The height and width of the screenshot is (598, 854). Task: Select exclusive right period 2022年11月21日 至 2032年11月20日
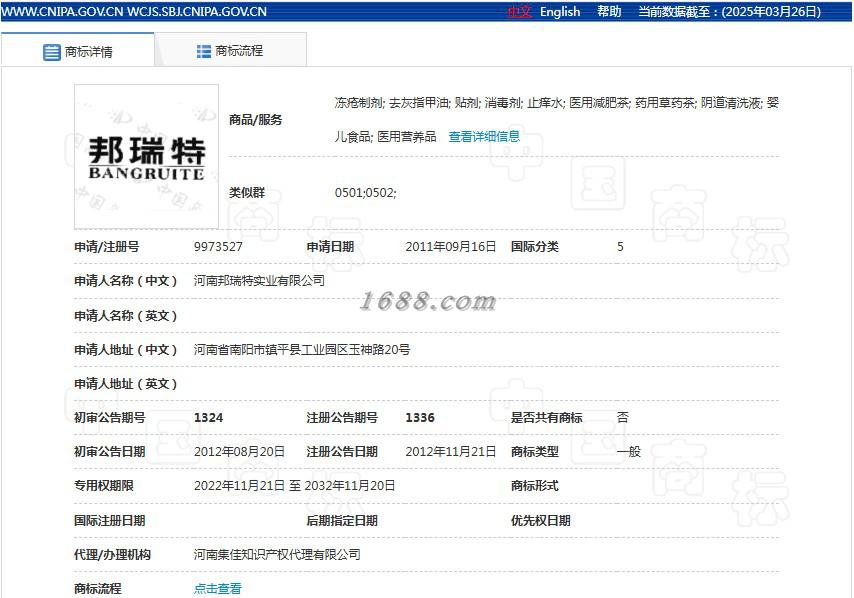[295, 486]
